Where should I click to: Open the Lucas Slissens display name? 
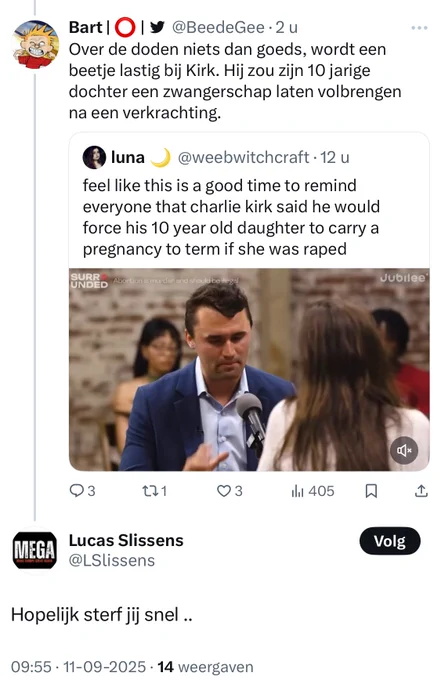(x=126, y=540)
